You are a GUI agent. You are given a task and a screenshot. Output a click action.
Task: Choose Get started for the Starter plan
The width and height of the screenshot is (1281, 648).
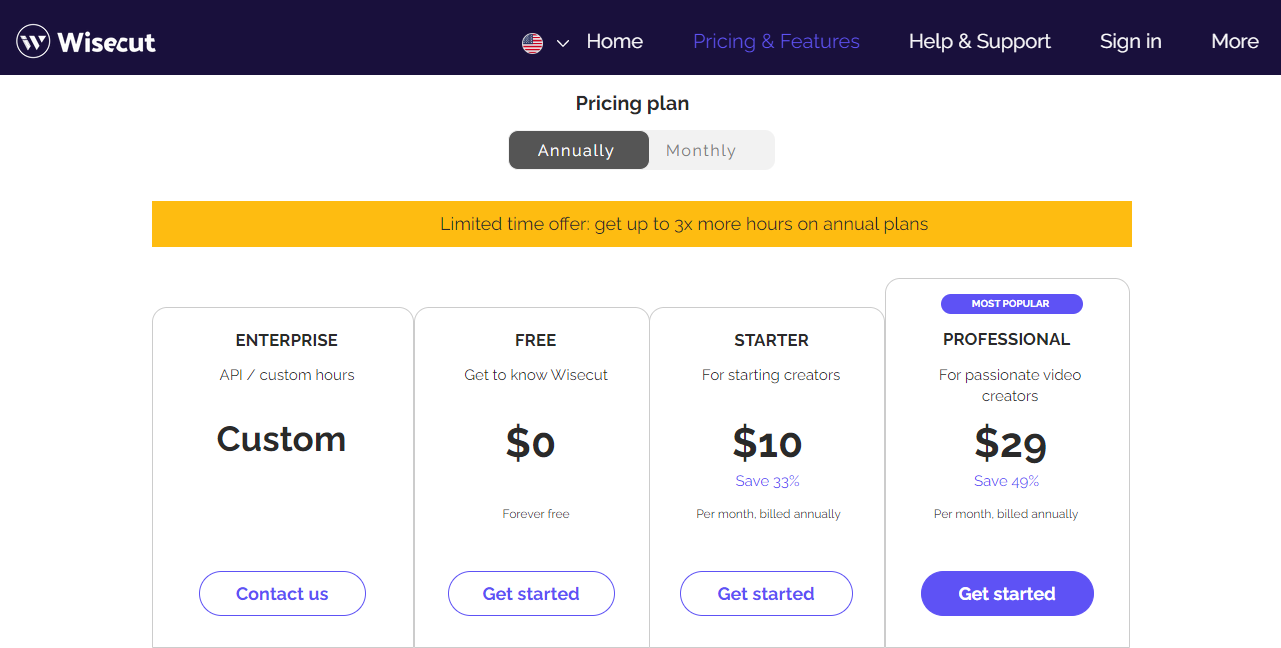tap(766, 593)
